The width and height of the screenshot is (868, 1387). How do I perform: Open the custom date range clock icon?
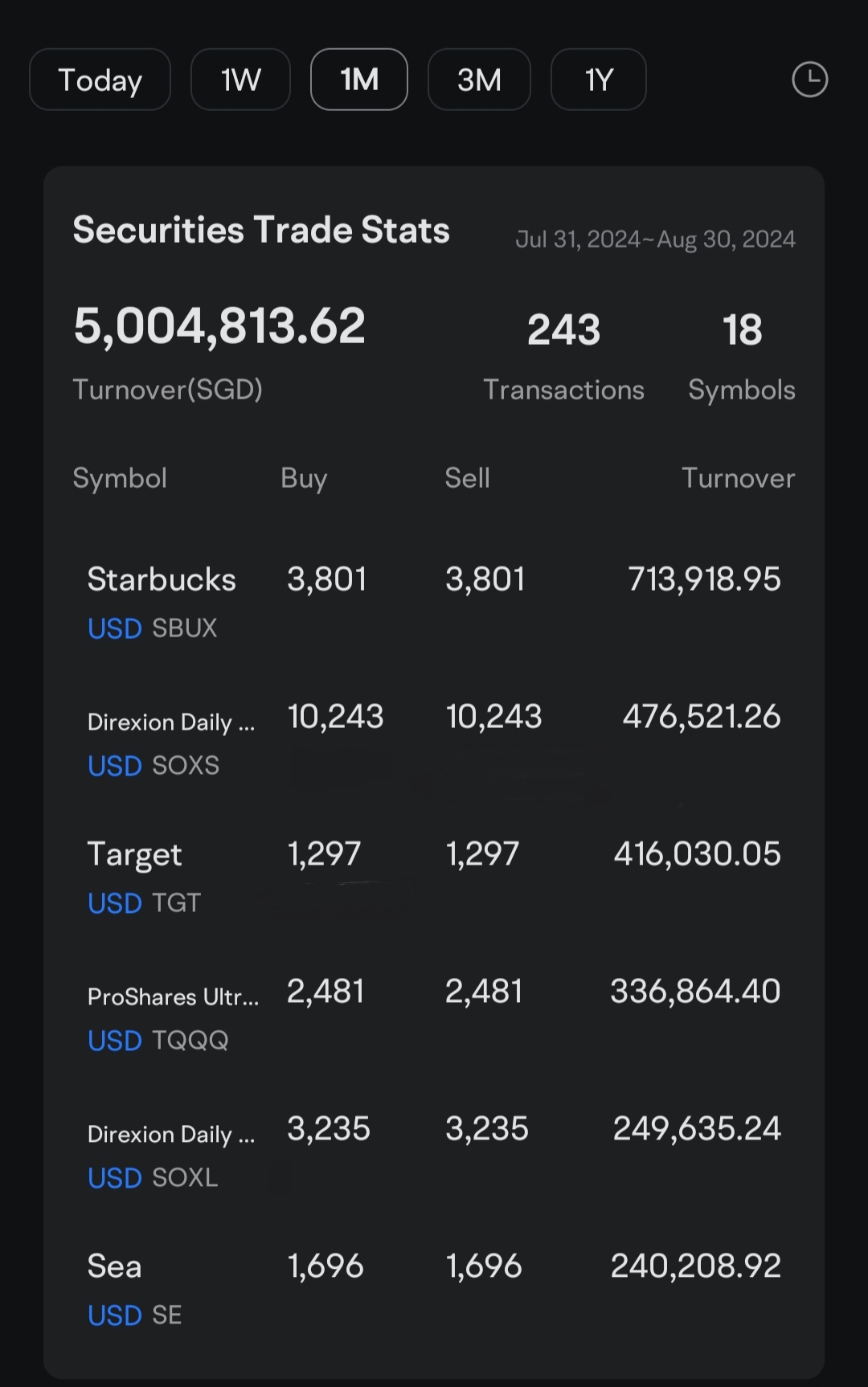[x=809, y=80]
